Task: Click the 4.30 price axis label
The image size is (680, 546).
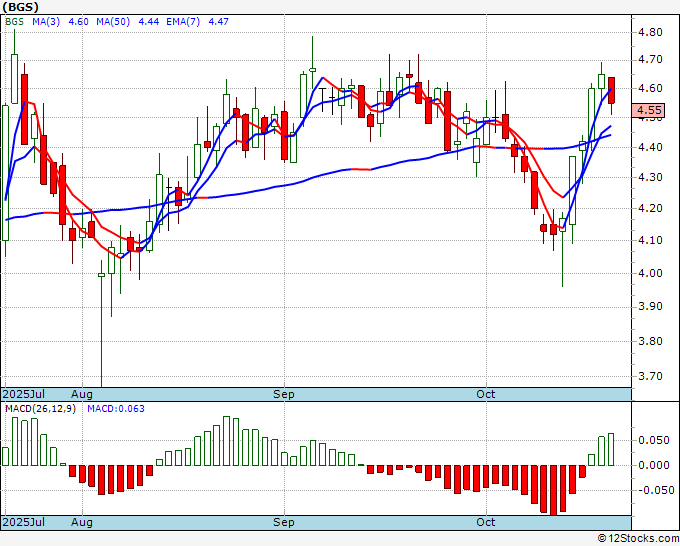Action: click(650, 177)
